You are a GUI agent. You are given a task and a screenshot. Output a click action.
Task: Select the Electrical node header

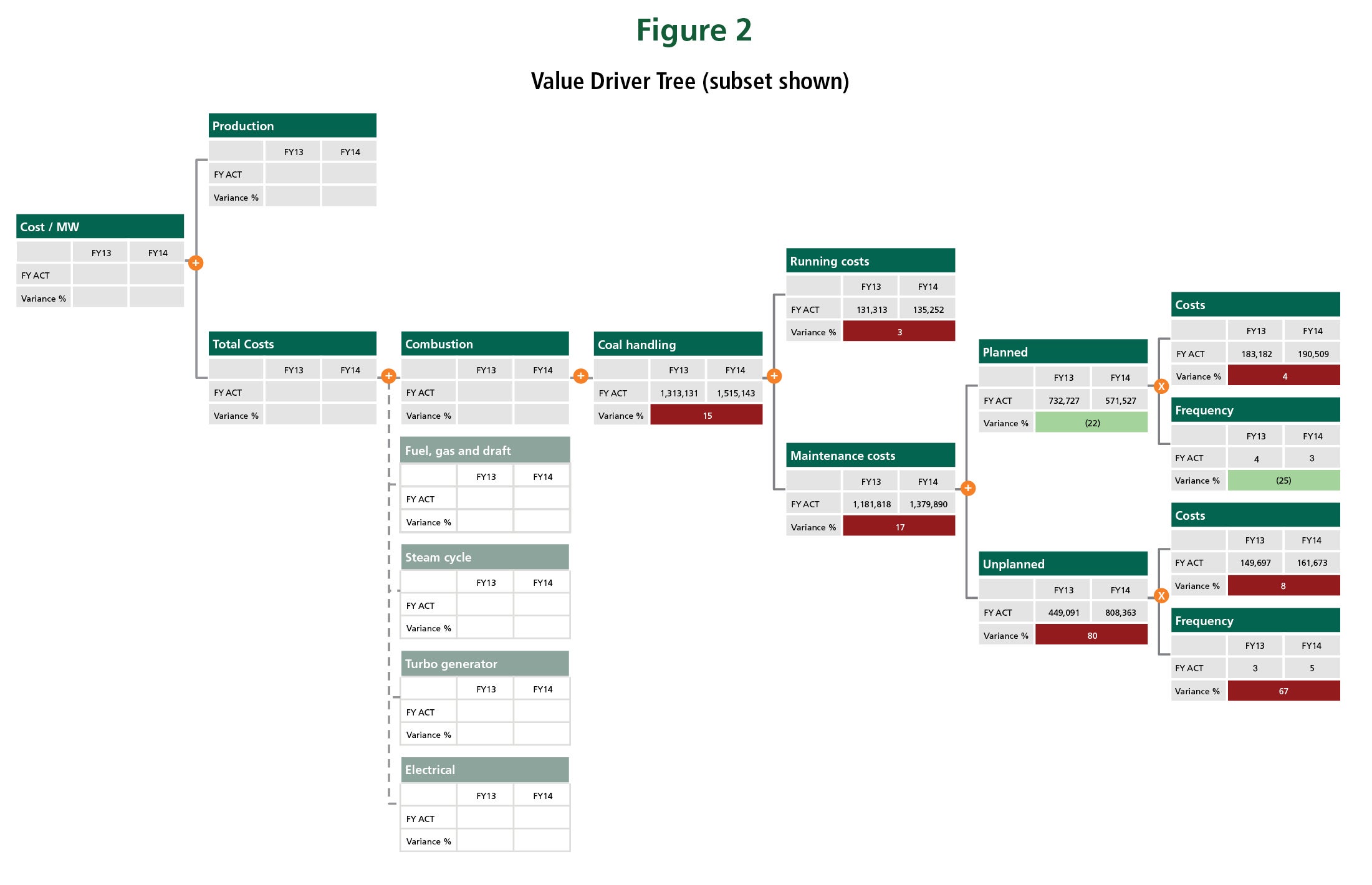click(x=485, y=770)
